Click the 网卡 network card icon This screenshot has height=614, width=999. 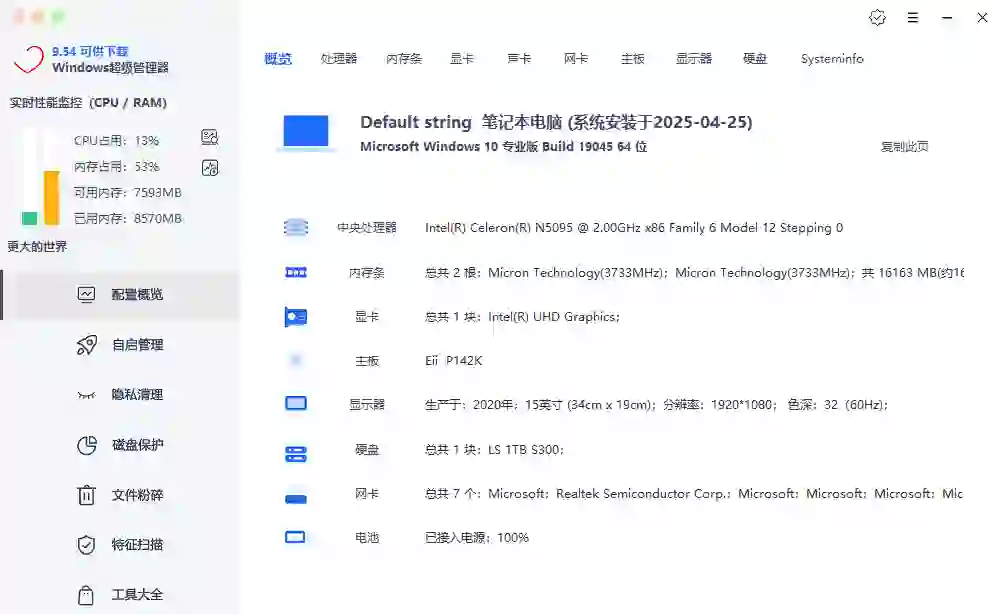(x=296, y=499)
